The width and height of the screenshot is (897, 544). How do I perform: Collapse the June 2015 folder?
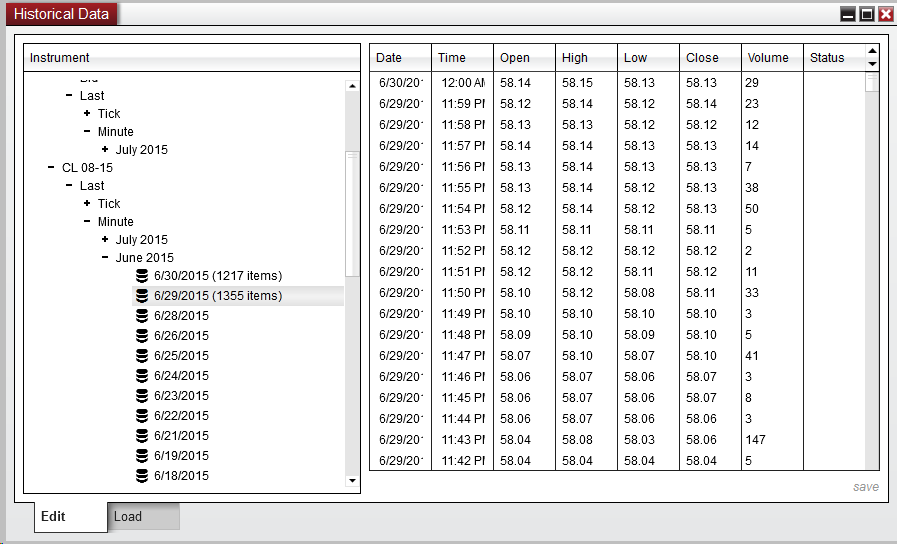pyautogui.click(x=105, y=258)
